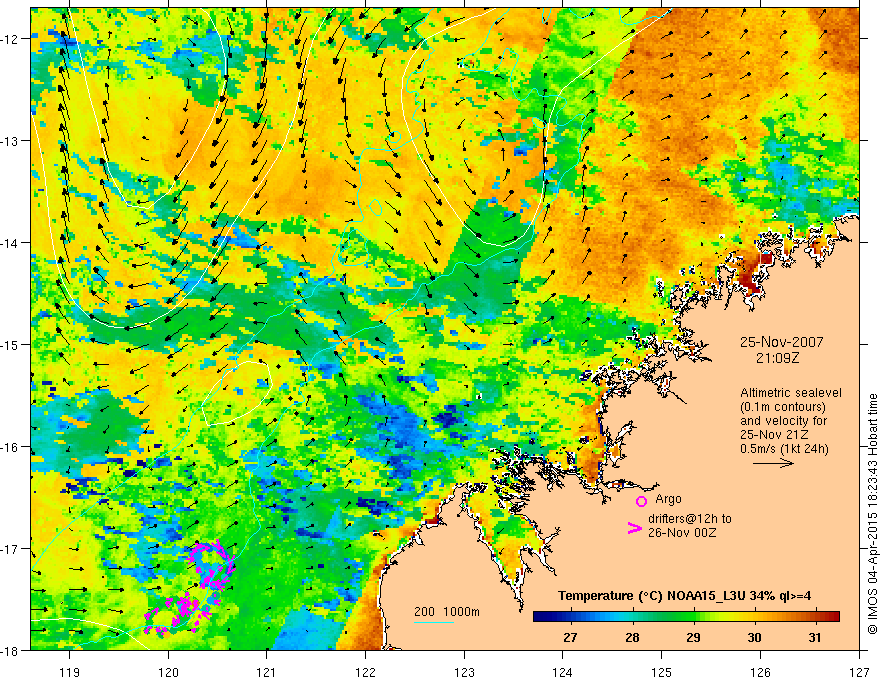880x680 pixels.
Task: Select the date label 25-Nov-2007
Action: coord(781,342)
